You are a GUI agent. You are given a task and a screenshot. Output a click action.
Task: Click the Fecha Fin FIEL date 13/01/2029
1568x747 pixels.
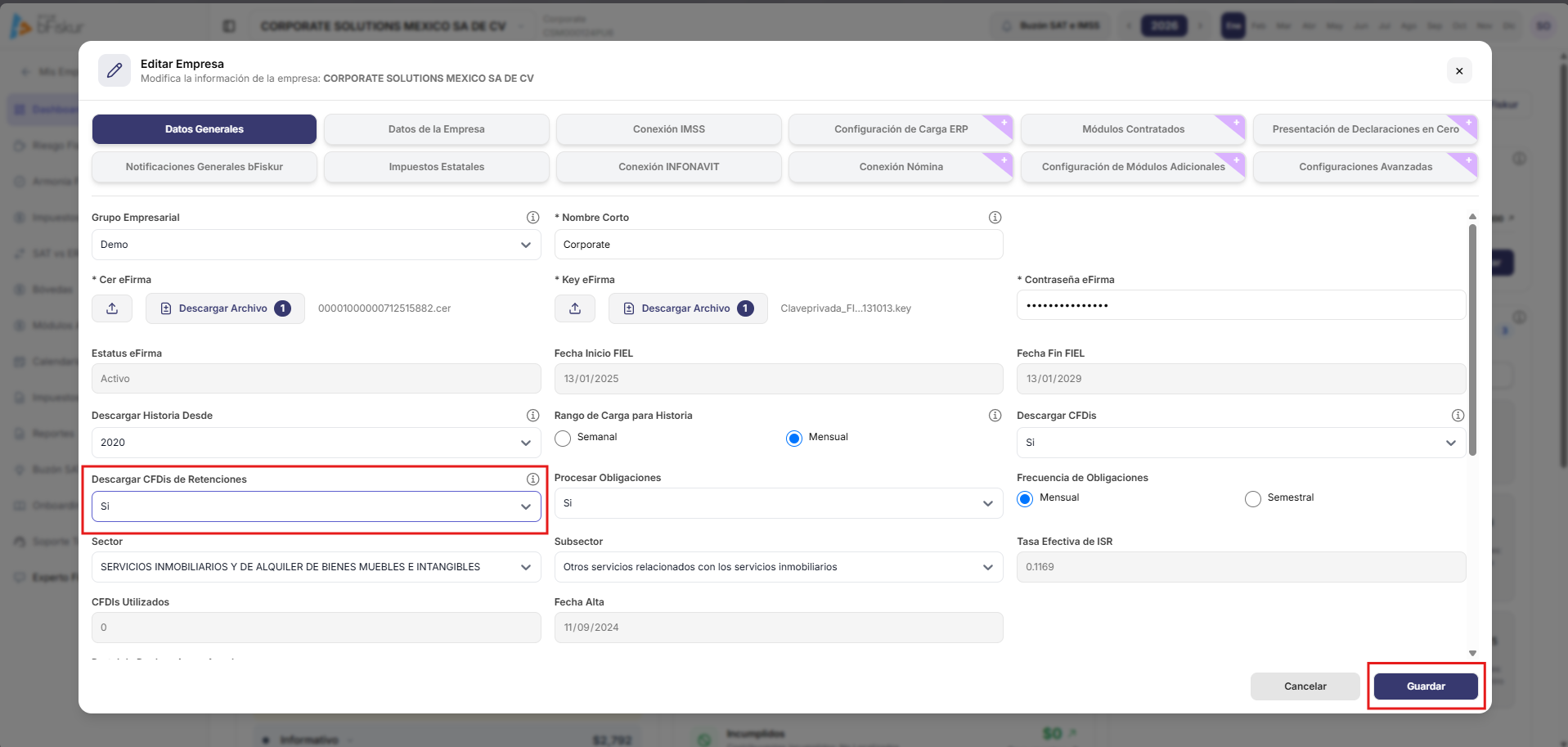[1241, 379]
